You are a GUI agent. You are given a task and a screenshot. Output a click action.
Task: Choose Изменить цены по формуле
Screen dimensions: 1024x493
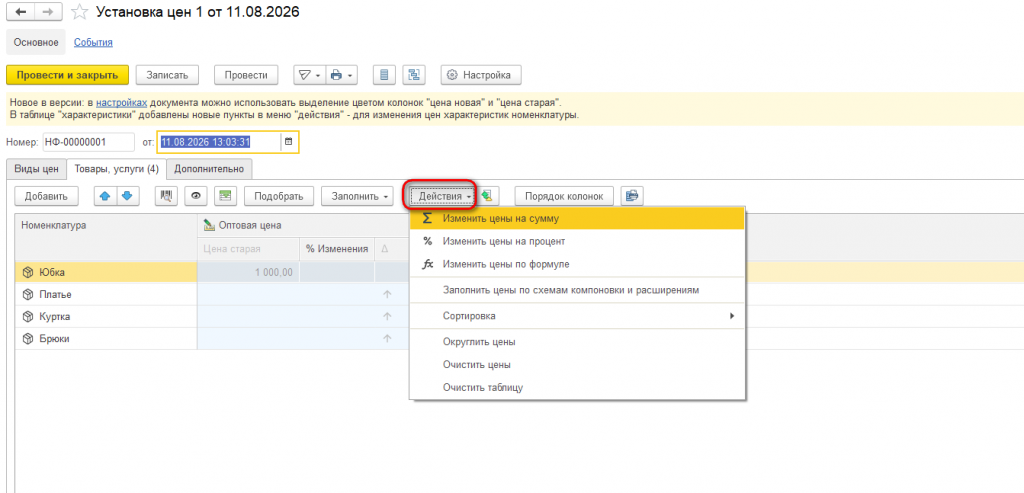[577, 264]
